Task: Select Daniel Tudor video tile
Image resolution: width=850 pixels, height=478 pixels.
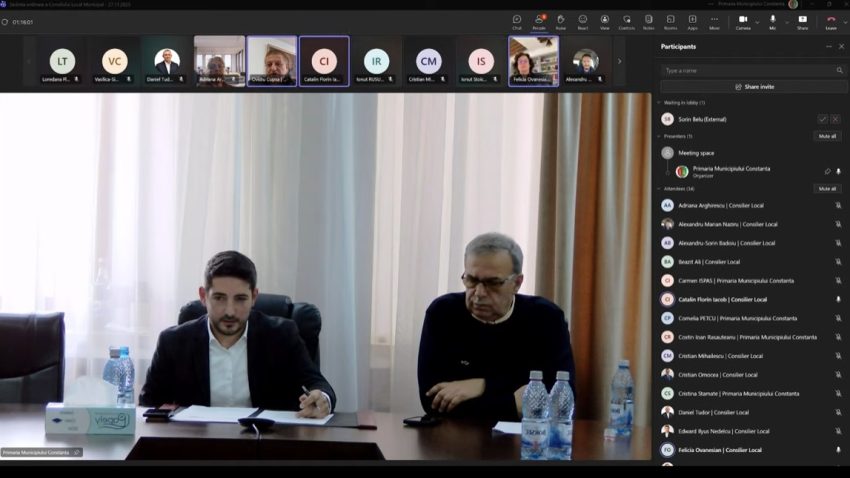Action: coord(167,61)
